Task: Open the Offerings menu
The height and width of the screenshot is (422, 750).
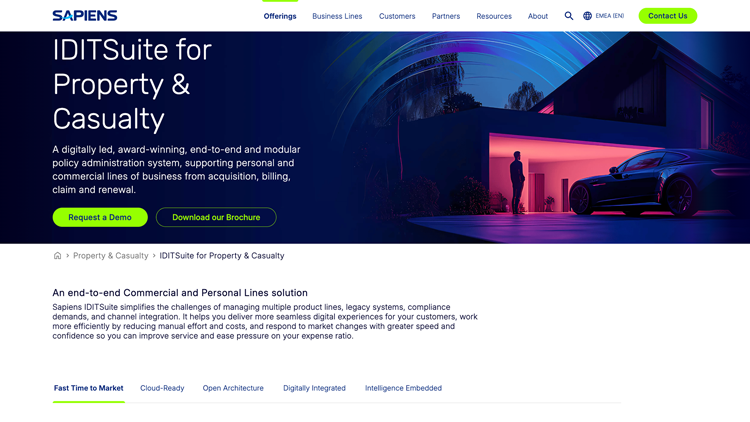Action: tap(280, 16)
